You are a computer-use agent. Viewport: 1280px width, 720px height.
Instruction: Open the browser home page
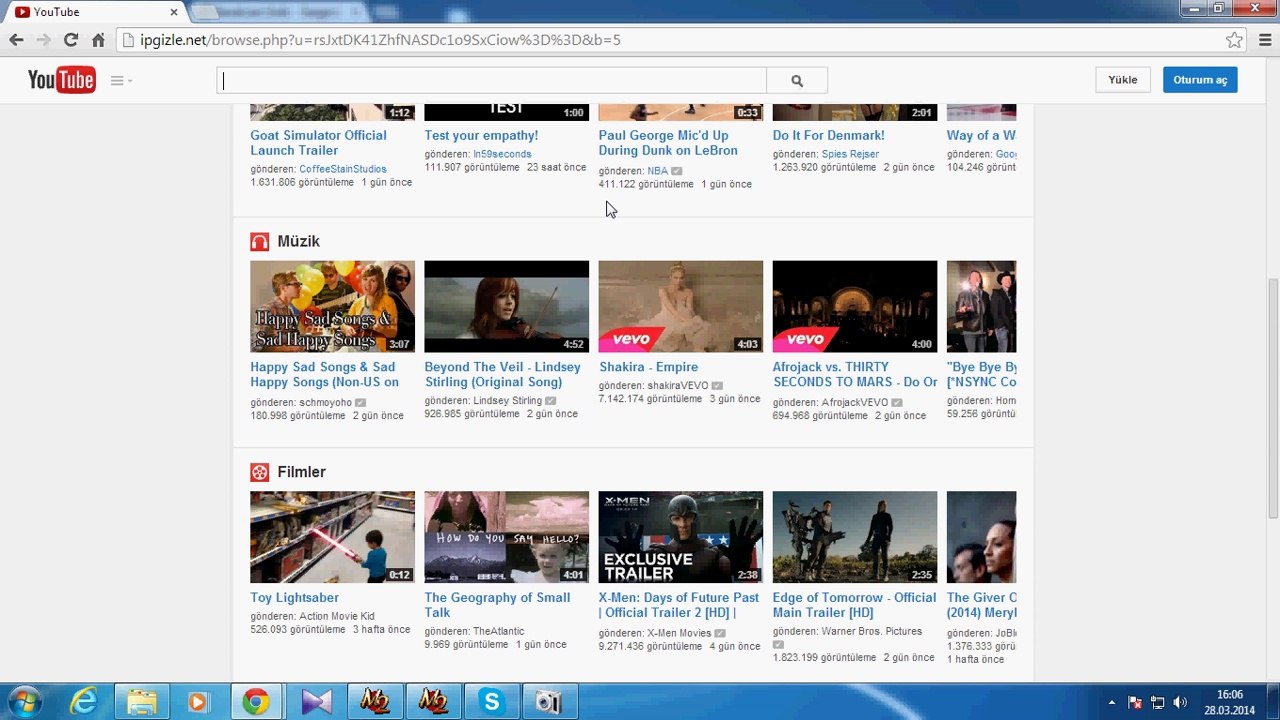[98, 40]
